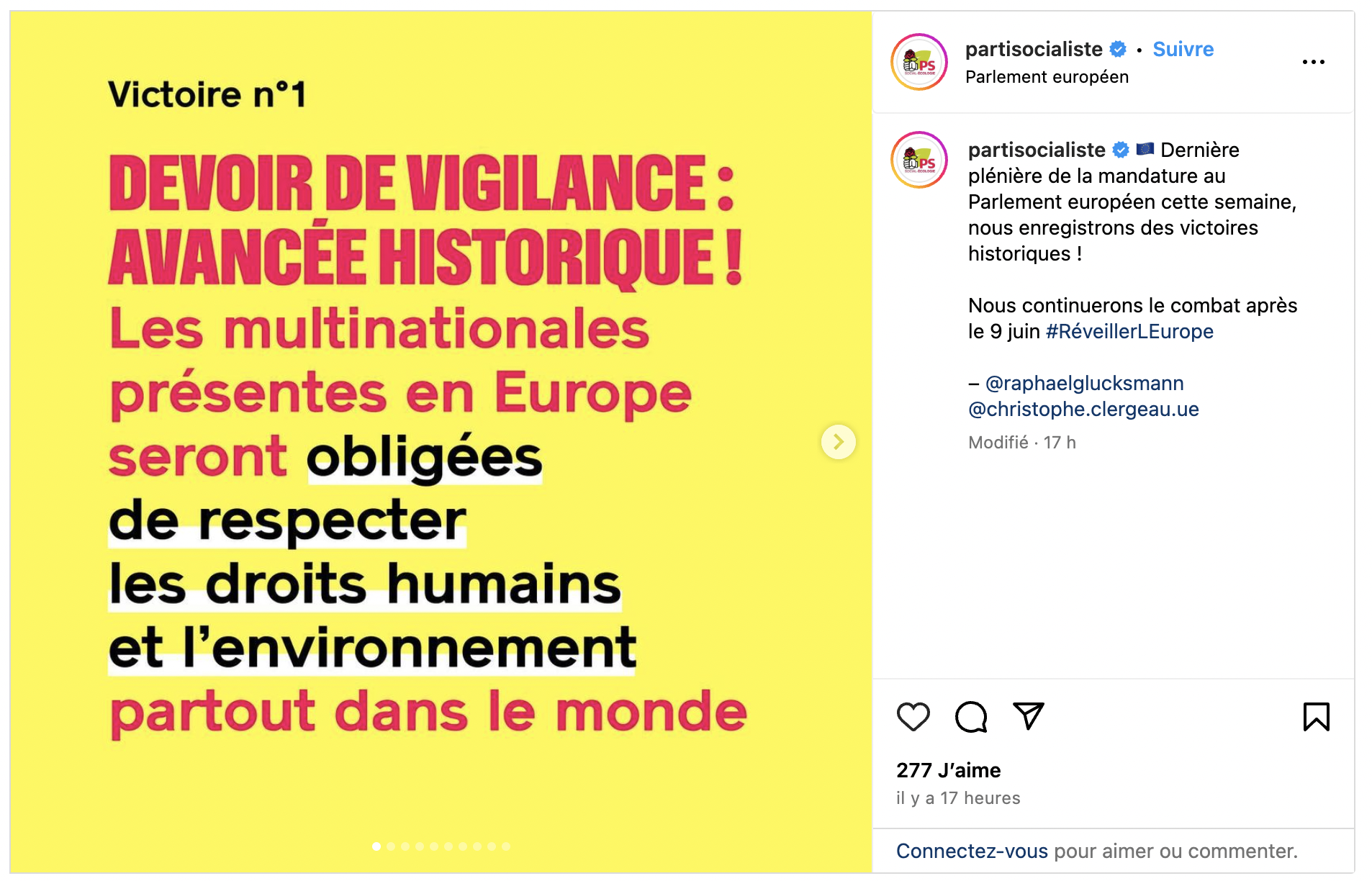
Task: Open the partisocialiste username in the header
Action: click(1033, 49)
